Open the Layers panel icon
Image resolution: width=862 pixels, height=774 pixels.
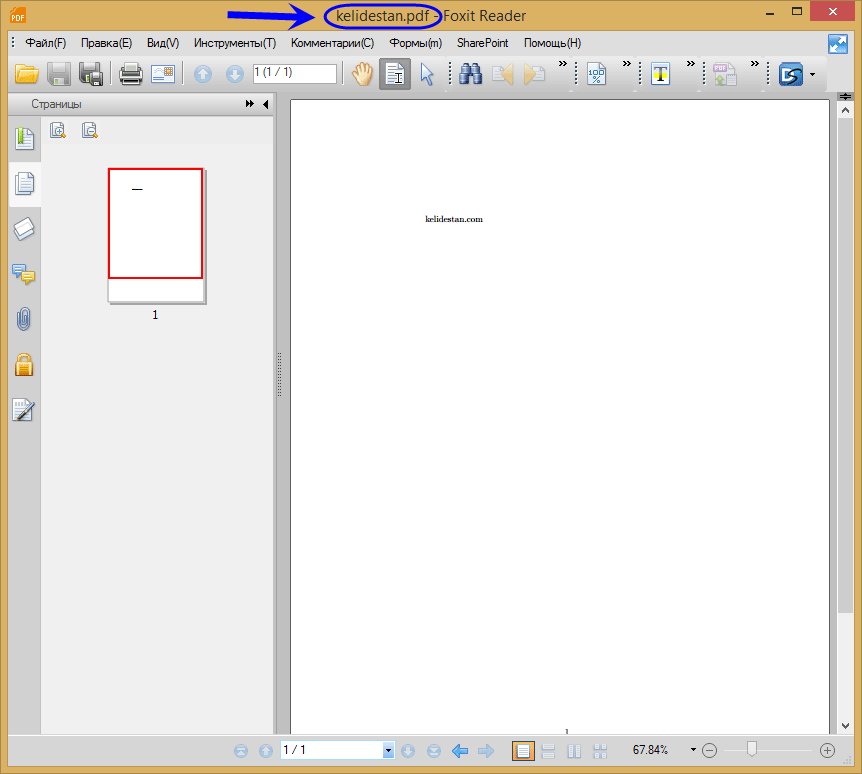pos(24,229)
